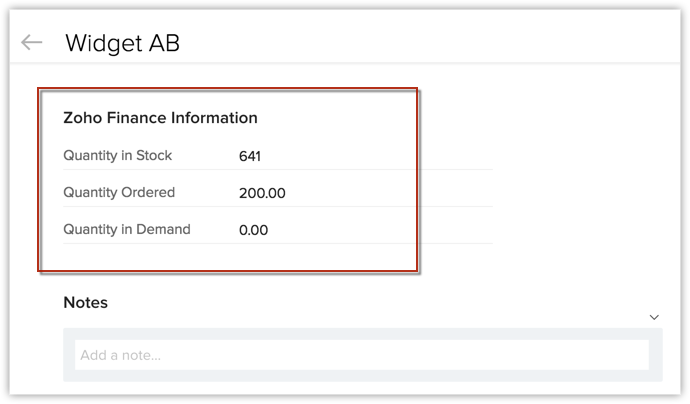
Task: Select the 641 stock value
Action: (250, 156)
